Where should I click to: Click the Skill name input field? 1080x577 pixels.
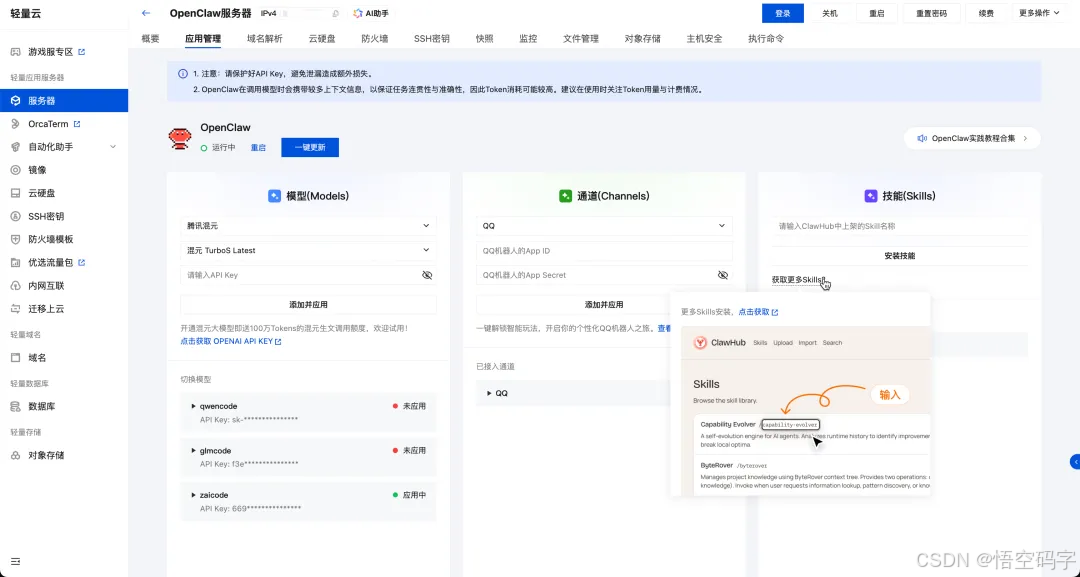point(900,226)
